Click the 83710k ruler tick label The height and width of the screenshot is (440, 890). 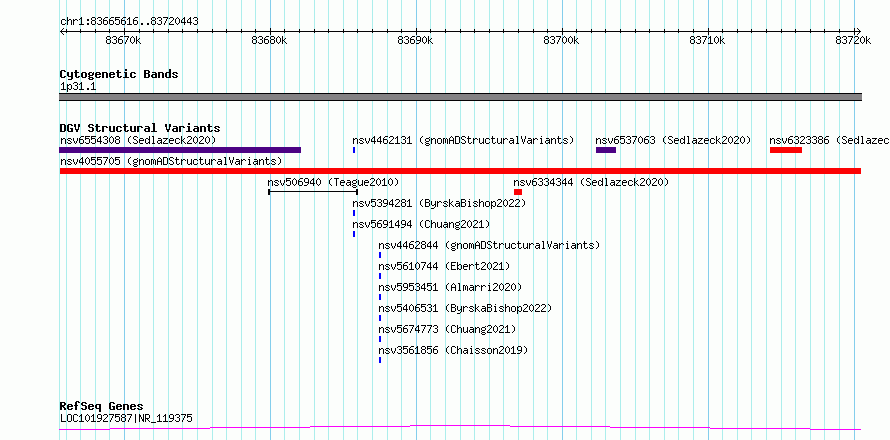tap(708, 40)
